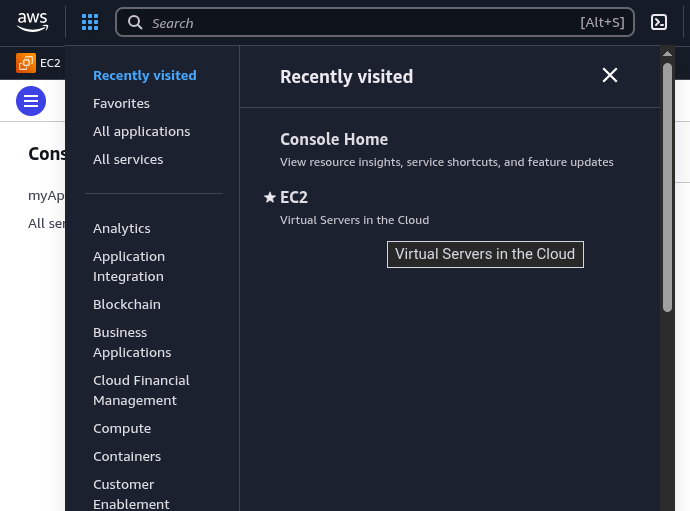Choose the Customer Enablement category
Viewport: 690px width, 511px height.
[131, 494]
